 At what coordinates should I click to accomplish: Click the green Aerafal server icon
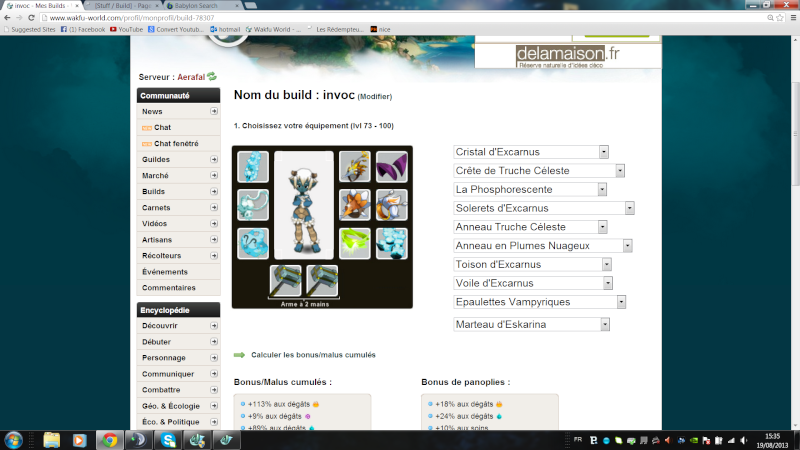(x=212, y=77)
